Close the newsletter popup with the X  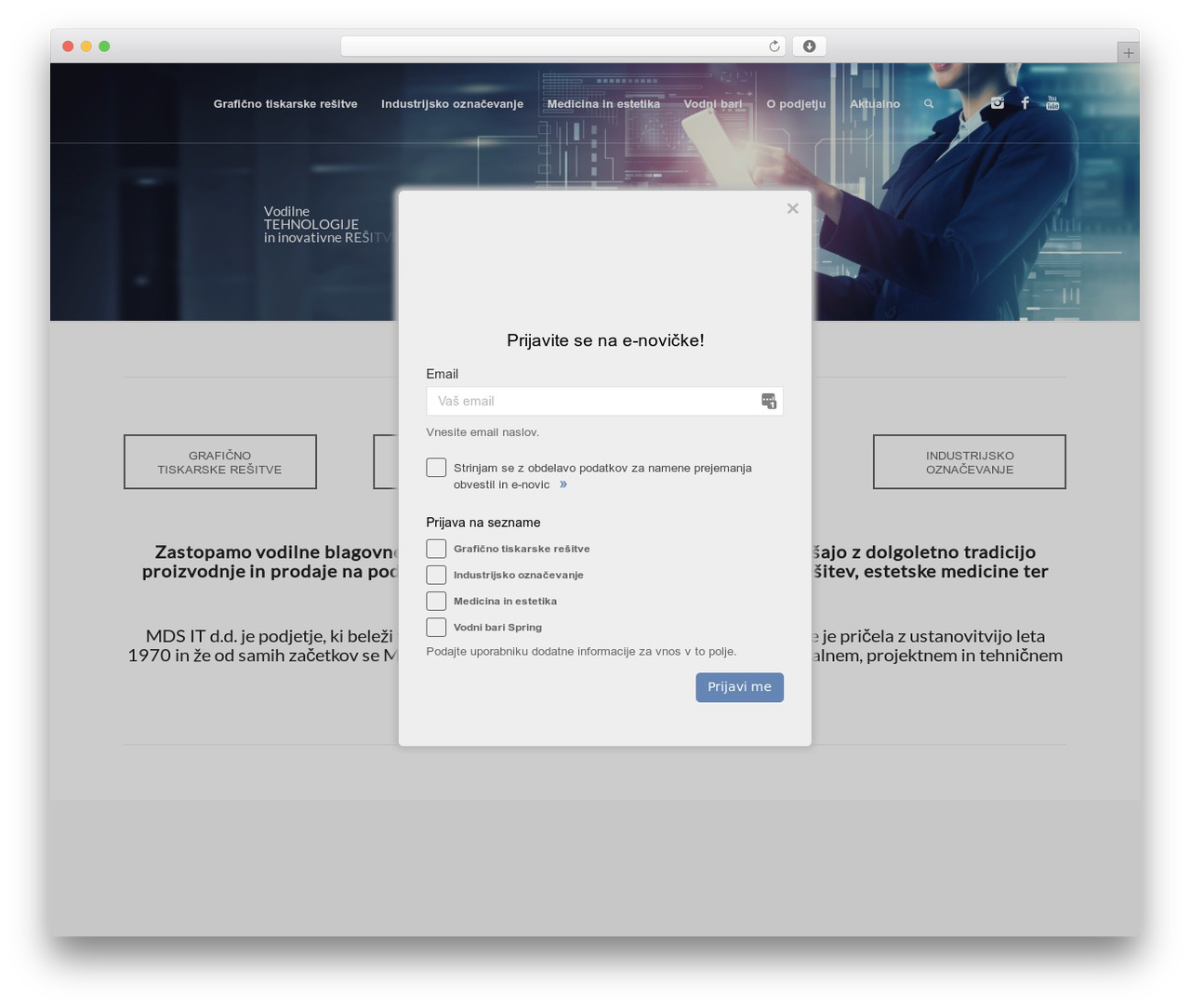coord(792,208)
